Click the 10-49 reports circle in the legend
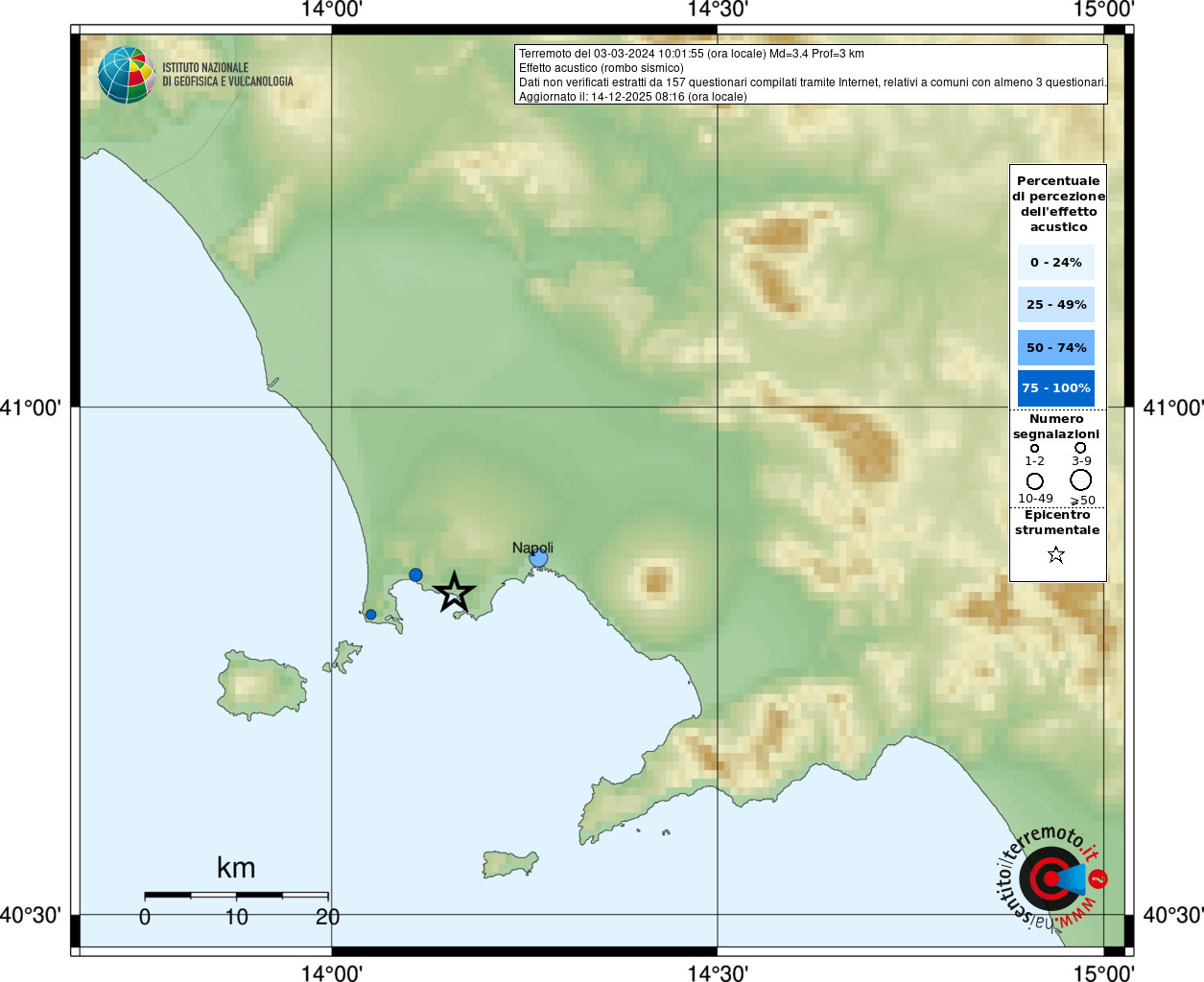Screen dimensions: 1204x982 click(x=1034, y=480)
